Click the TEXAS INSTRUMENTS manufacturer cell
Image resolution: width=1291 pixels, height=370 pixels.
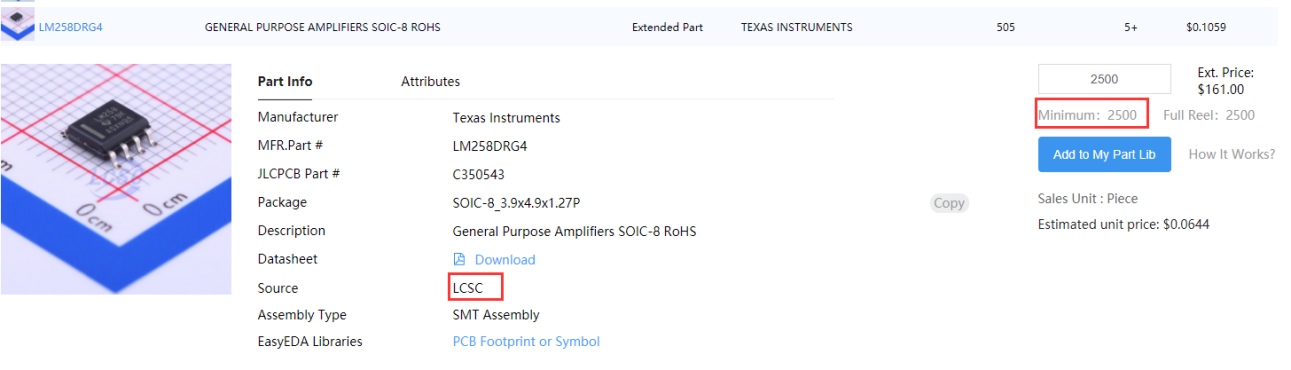(x=797, y=27)
